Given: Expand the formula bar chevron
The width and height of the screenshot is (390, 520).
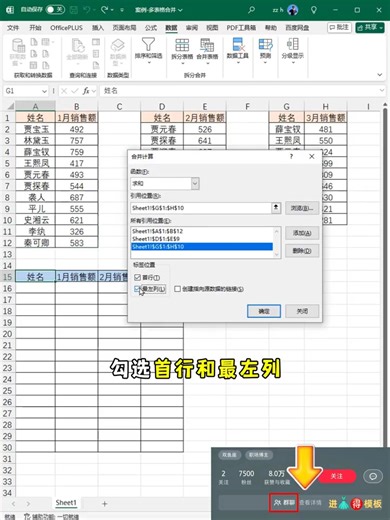Looking at the screenshot, I should [382, 90].
